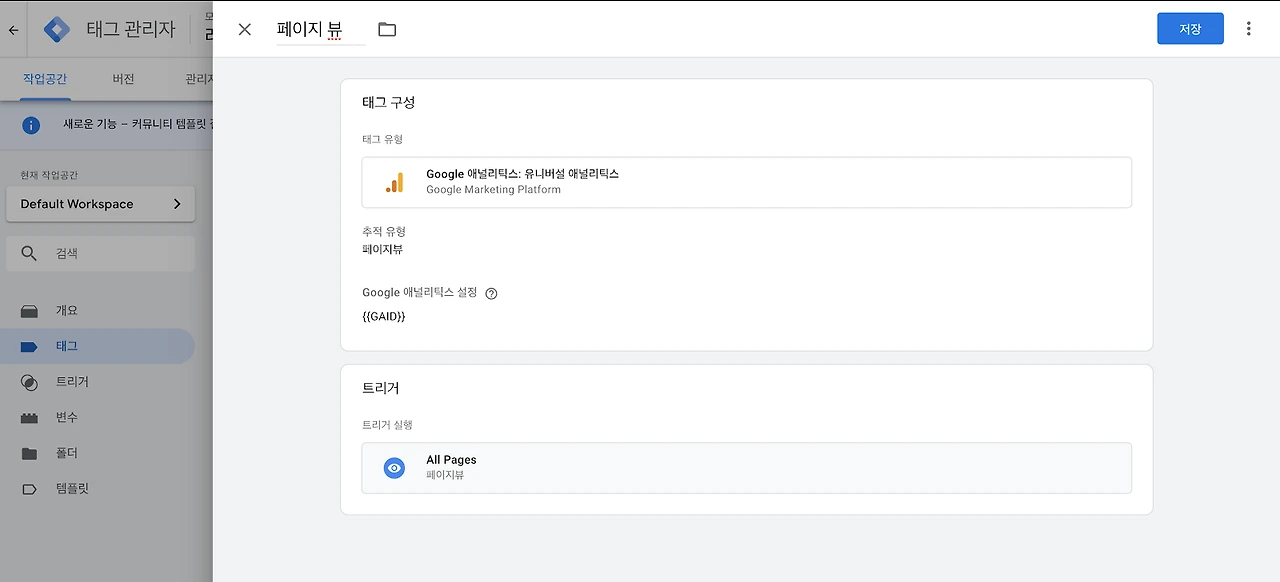Click the 저장 save button

point(1190,29)
